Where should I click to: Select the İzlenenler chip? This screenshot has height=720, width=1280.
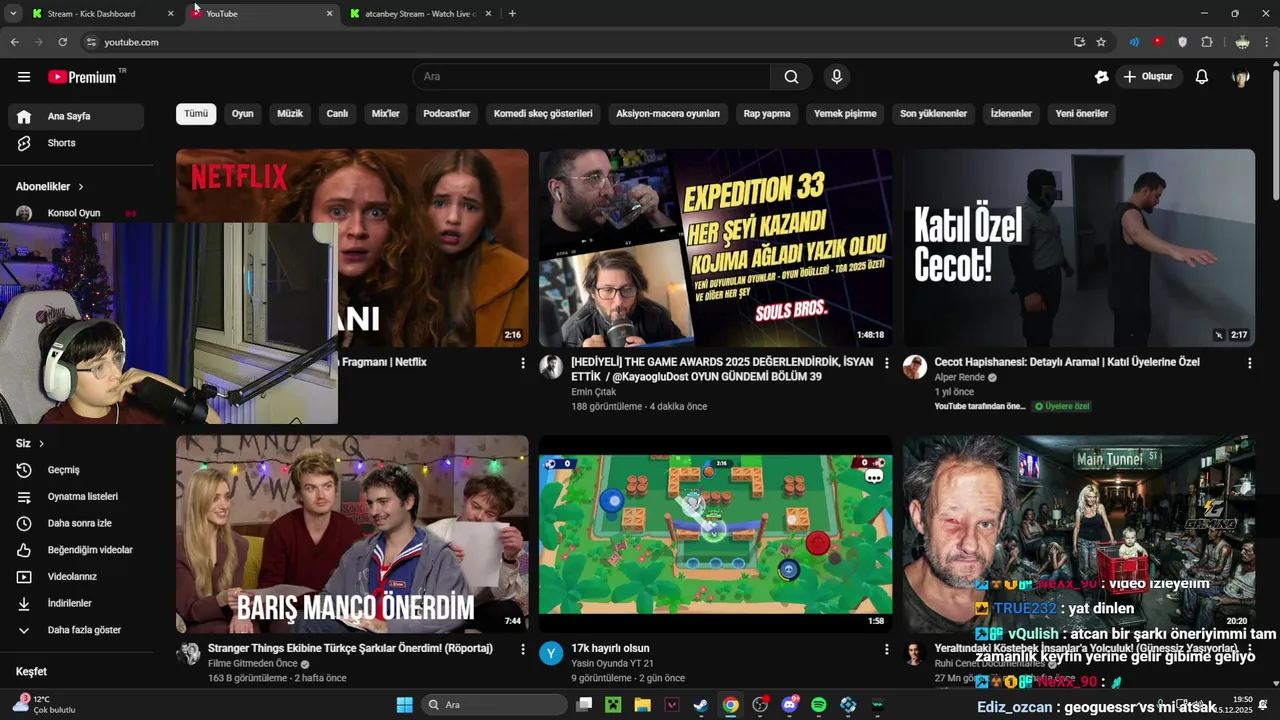point(1011,114)
